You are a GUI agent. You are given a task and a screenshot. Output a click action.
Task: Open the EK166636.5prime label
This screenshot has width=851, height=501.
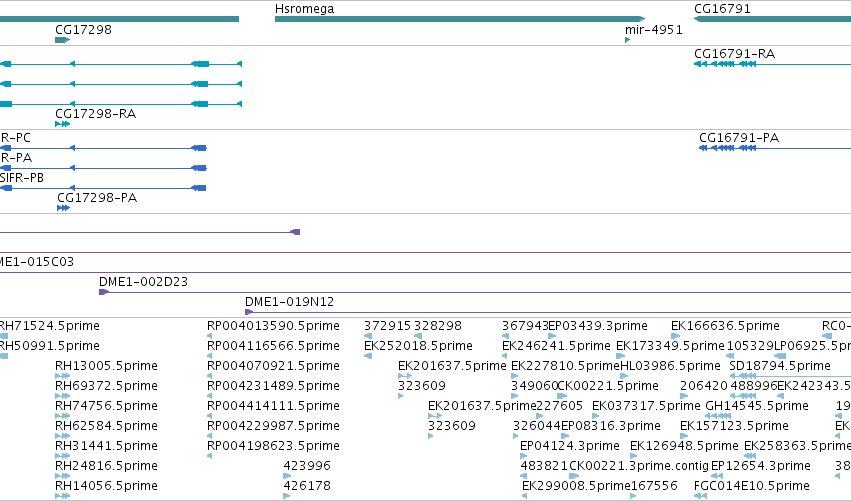click(x=725, y=326)
